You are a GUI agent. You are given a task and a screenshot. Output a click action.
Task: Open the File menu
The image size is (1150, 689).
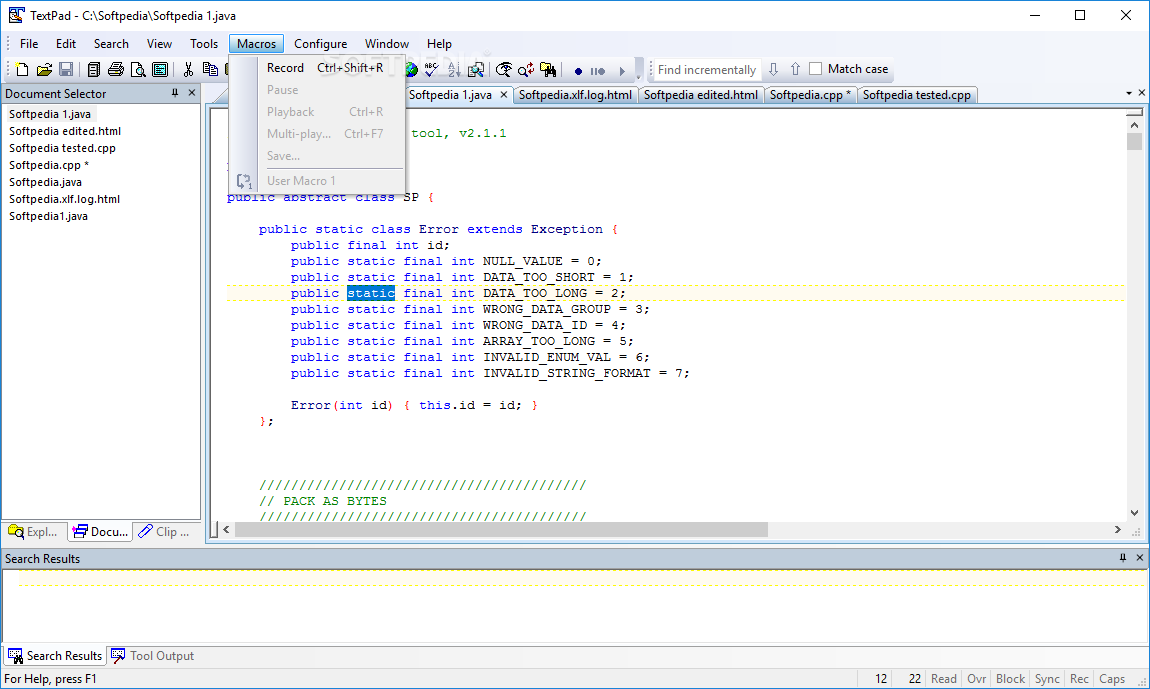(29, 44)
